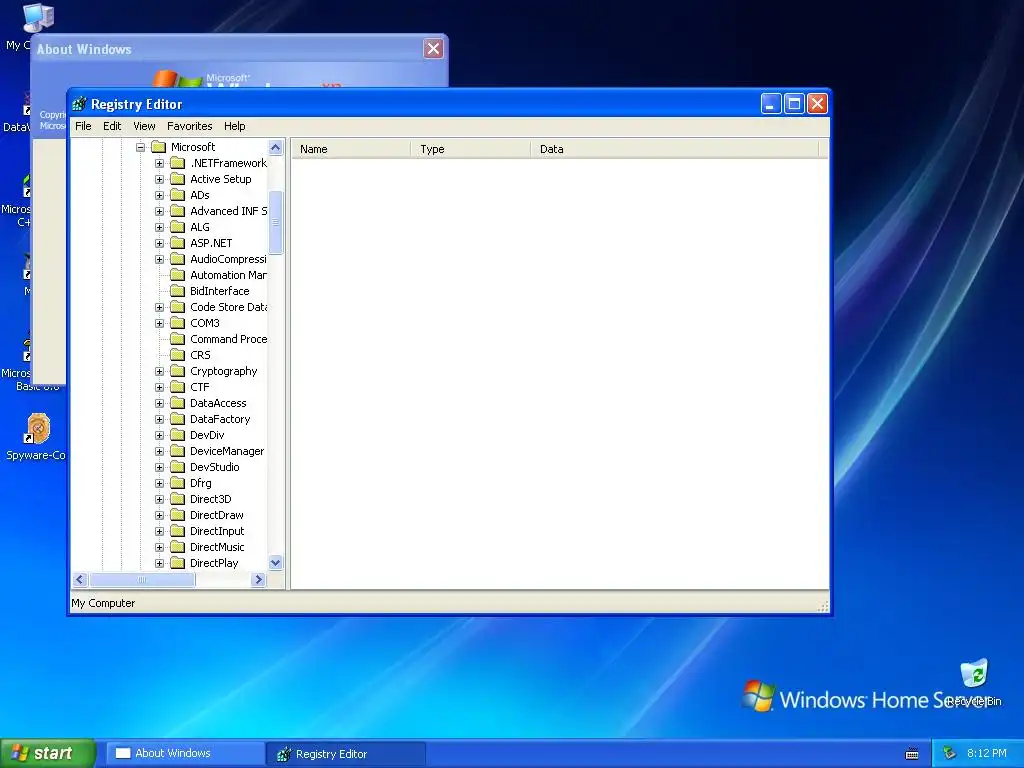Click the vertical scrollbar thumb in tree
1024x768 pixels.
[x=276, y=223]
